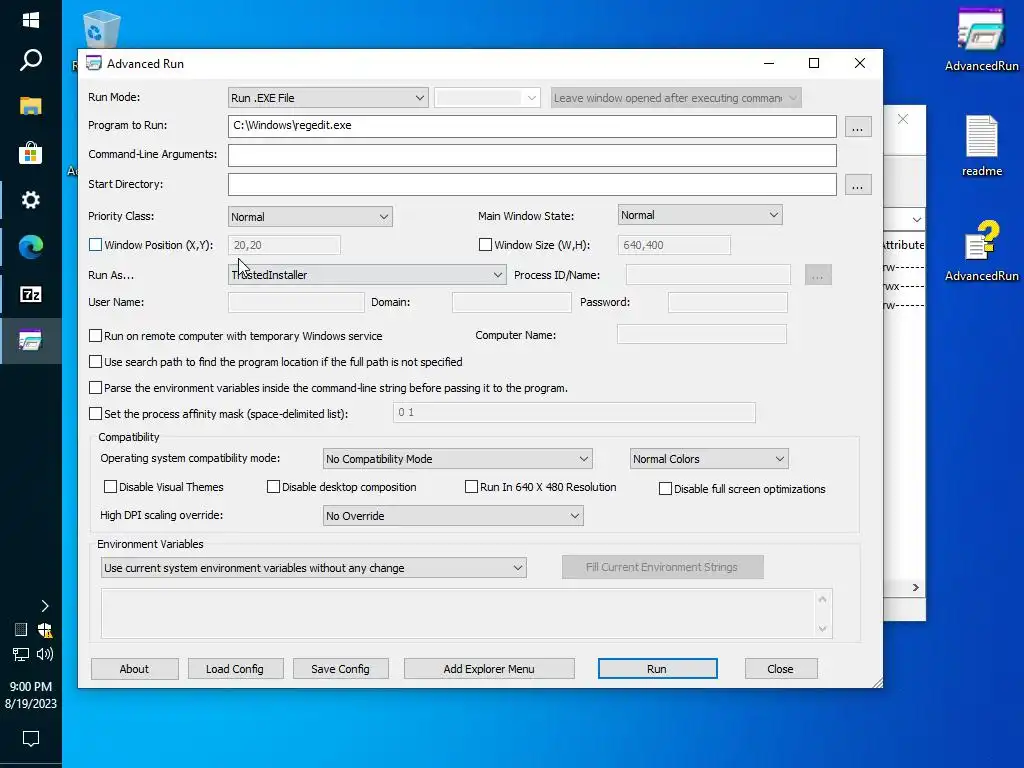Image resolution: width=1024 pixels, height=768 pixels.
Task: Launch Microsoft Store from taskbar
Action: [x=30, y=153]
